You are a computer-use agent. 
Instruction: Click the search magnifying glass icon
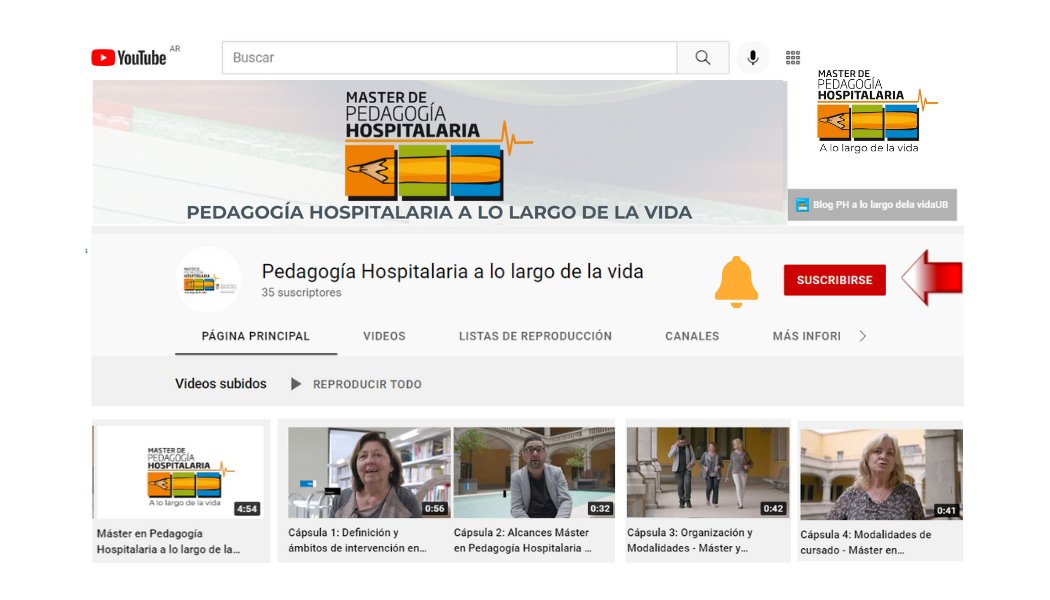703,57
